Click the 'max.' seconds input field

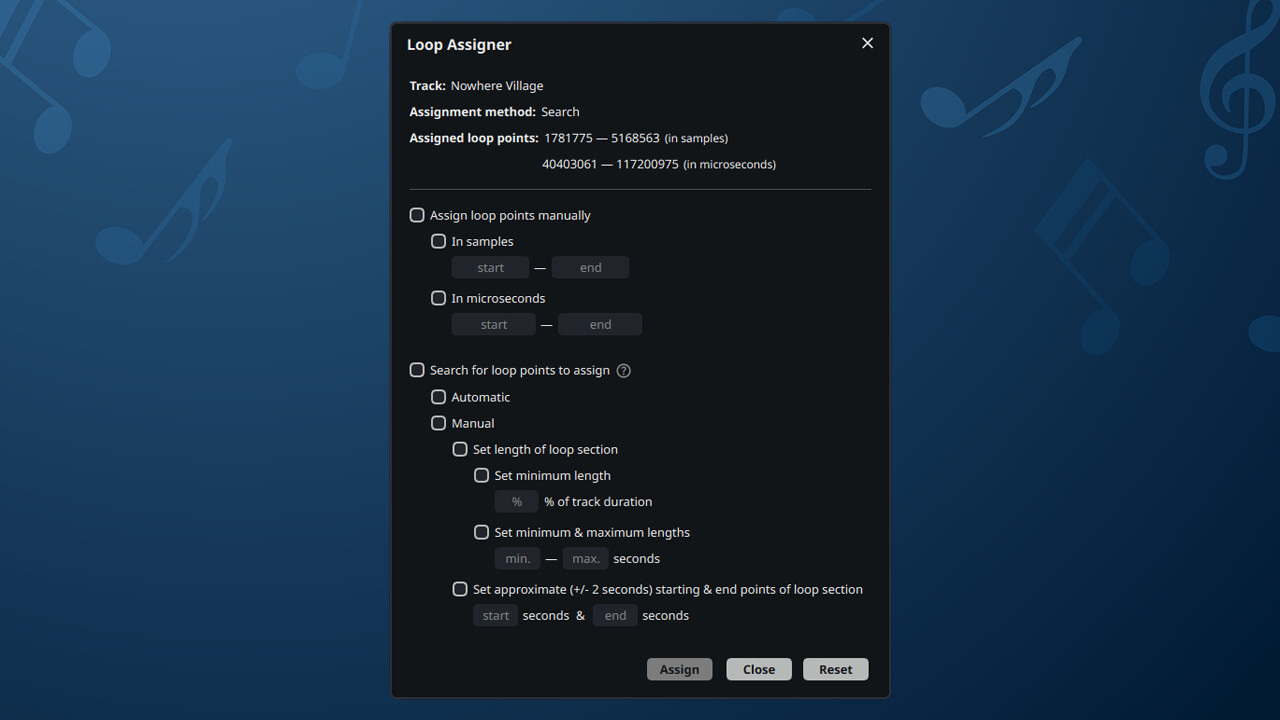click(585, 558)
